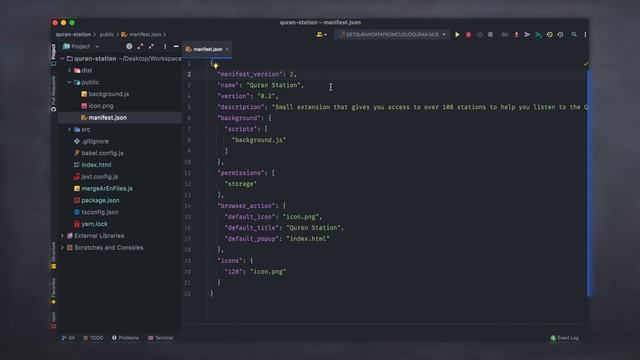
Task: Click the Git Update Project arrow icon
Action: pos(516,35)
